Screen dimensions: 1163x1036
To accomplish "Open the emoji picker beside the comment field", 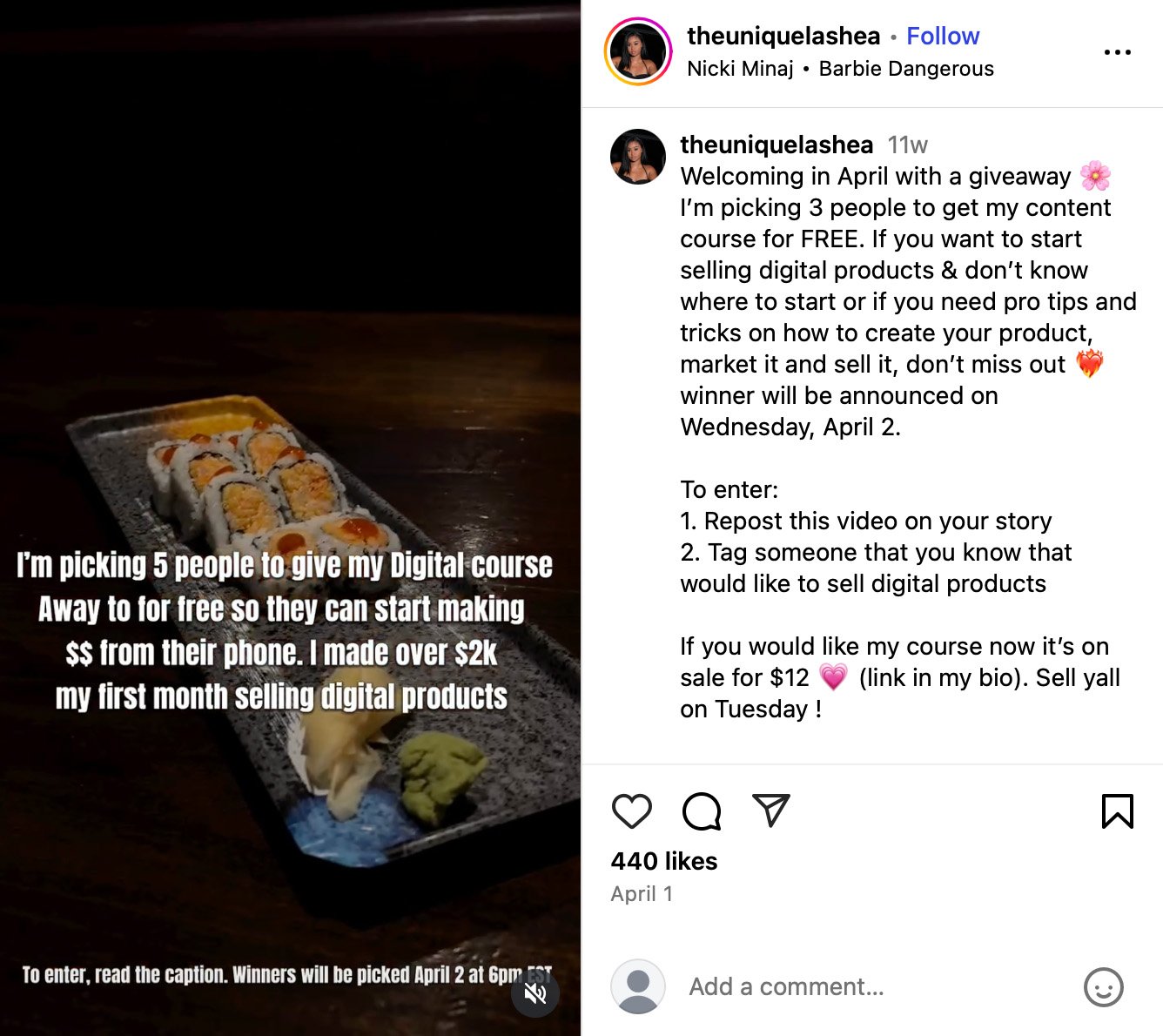I will 1104,988.
